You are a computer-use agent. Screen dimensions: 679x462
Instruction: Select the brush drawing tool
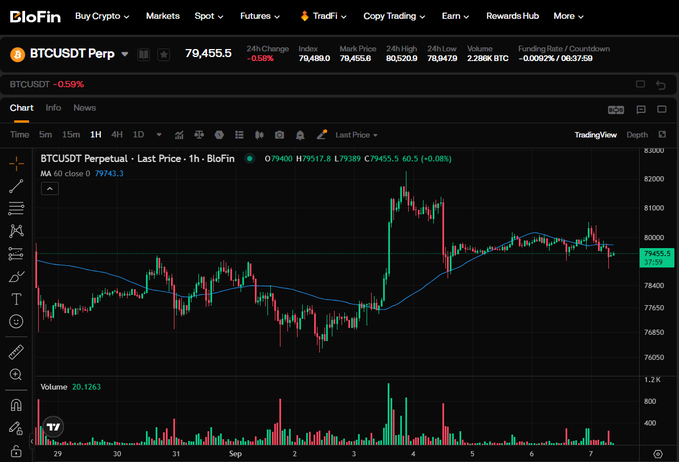[x=16, y=276]
